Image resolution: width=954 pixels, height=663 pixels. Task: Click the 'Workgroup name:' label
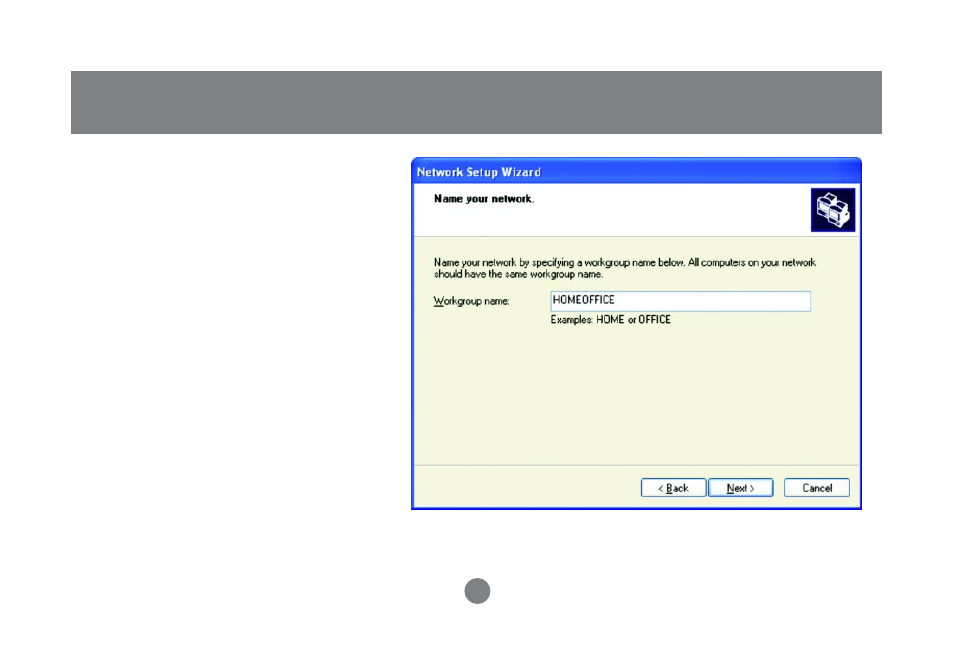pos(472,301)
